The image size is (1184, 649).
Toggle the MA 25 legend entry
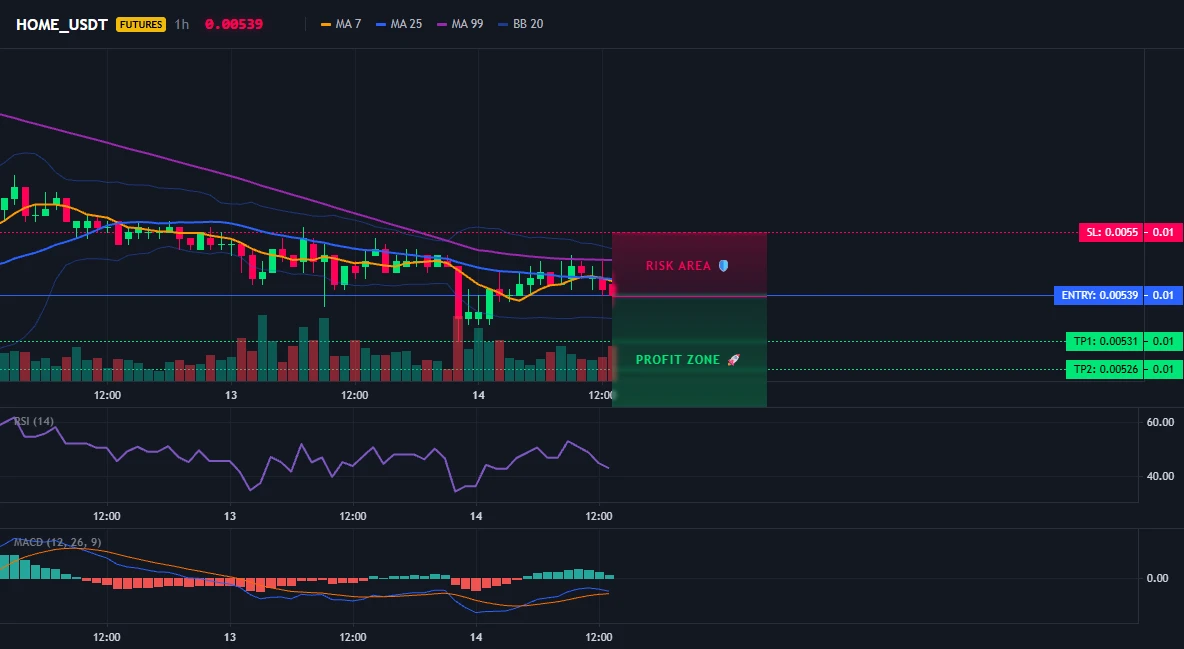click(399, 24)
